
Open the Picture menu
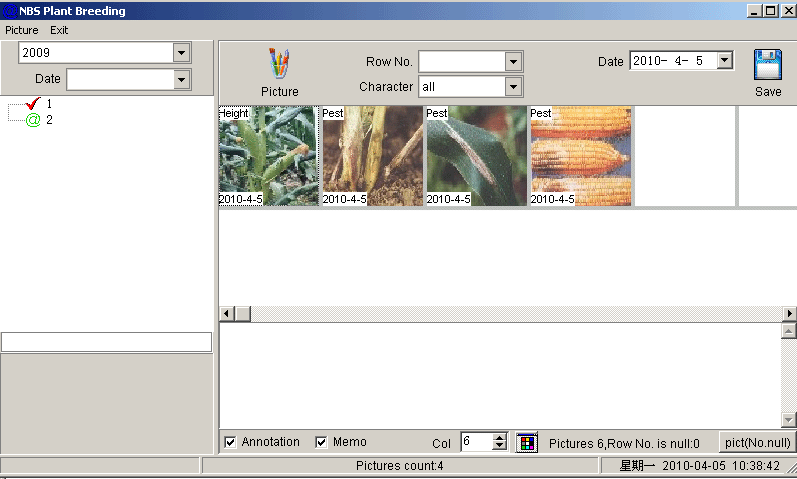(x=22, y=30)
